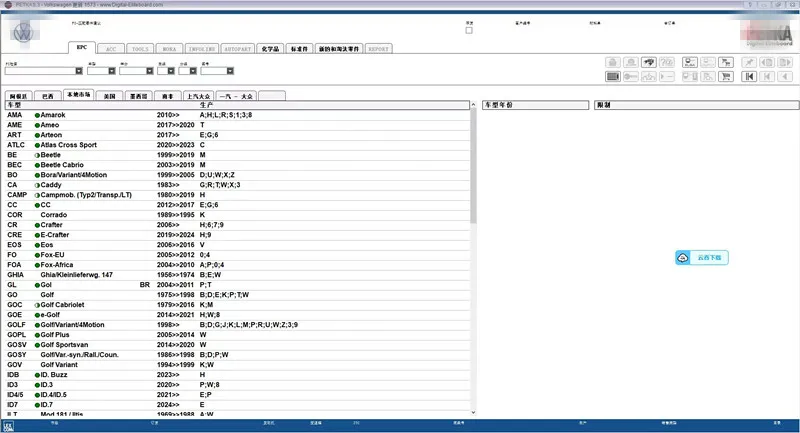Select the E-Crafter model row
Image resolution: width=800 pixels, height=433 pixels.
tap(237, 235)
